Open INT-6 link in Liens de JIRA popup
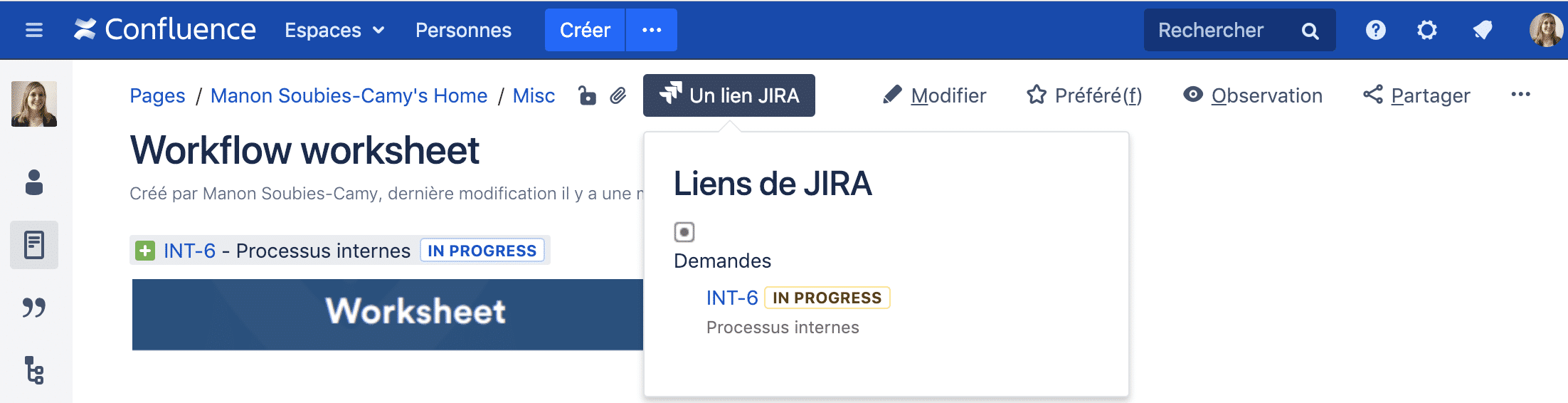 732,298
